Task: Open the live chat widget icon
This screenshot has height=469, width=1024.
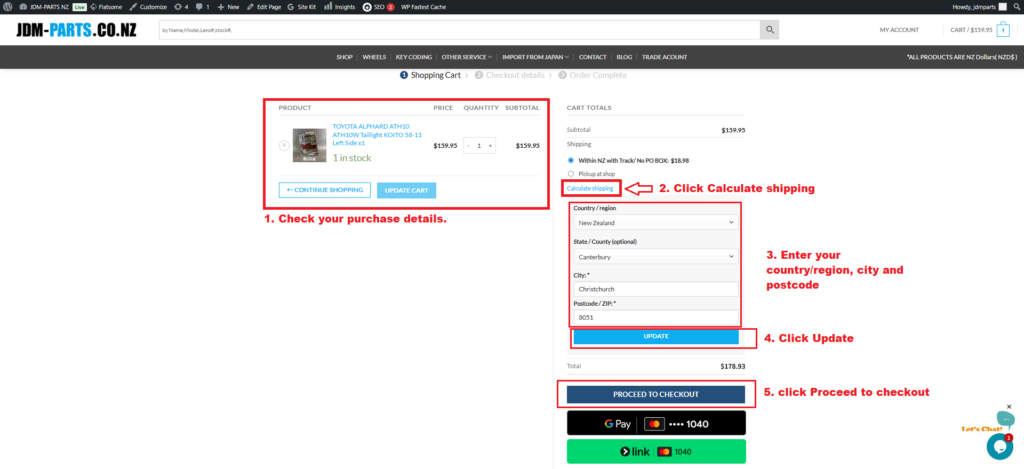Action: 999,446
